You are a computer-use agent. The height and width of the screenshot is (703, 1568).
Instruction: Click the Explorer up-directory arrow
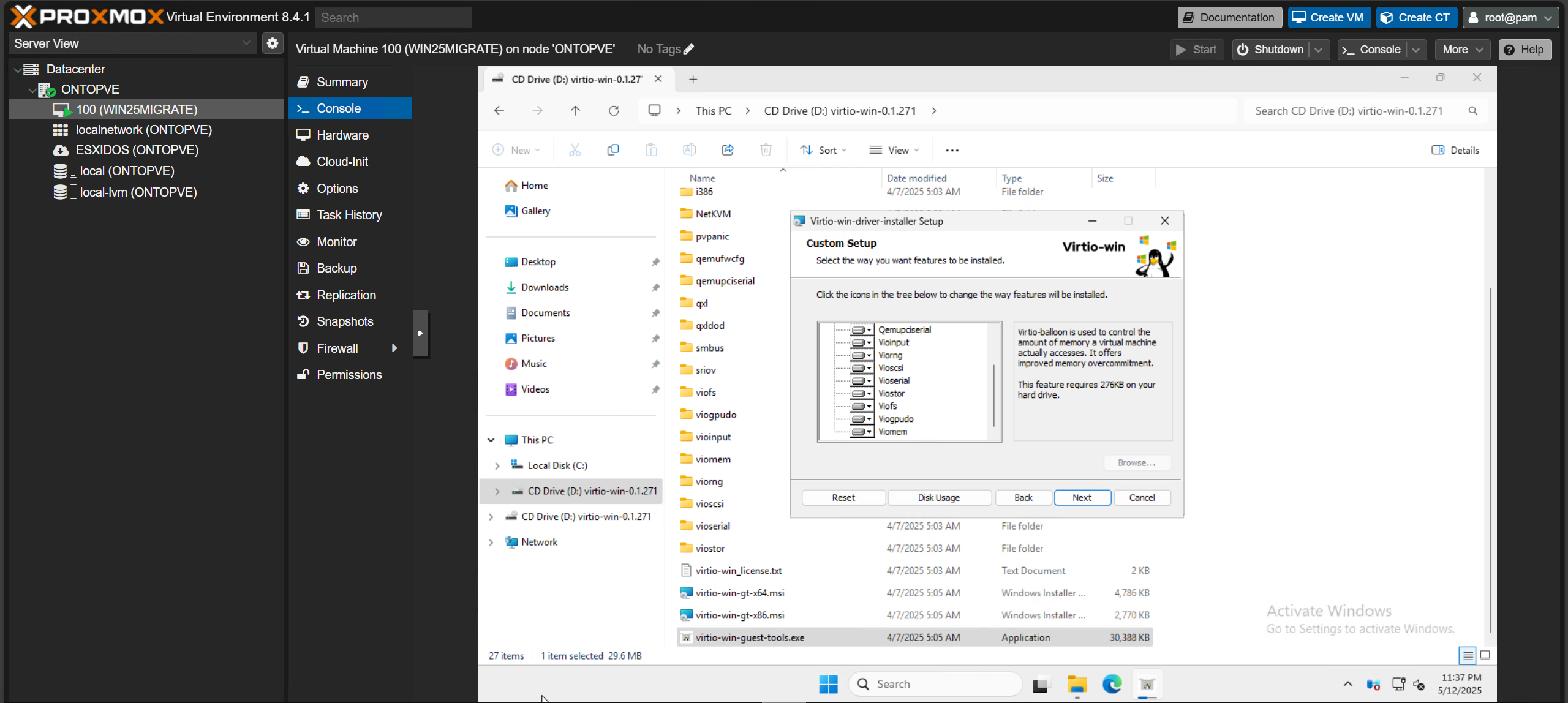[x=575, y=111]
